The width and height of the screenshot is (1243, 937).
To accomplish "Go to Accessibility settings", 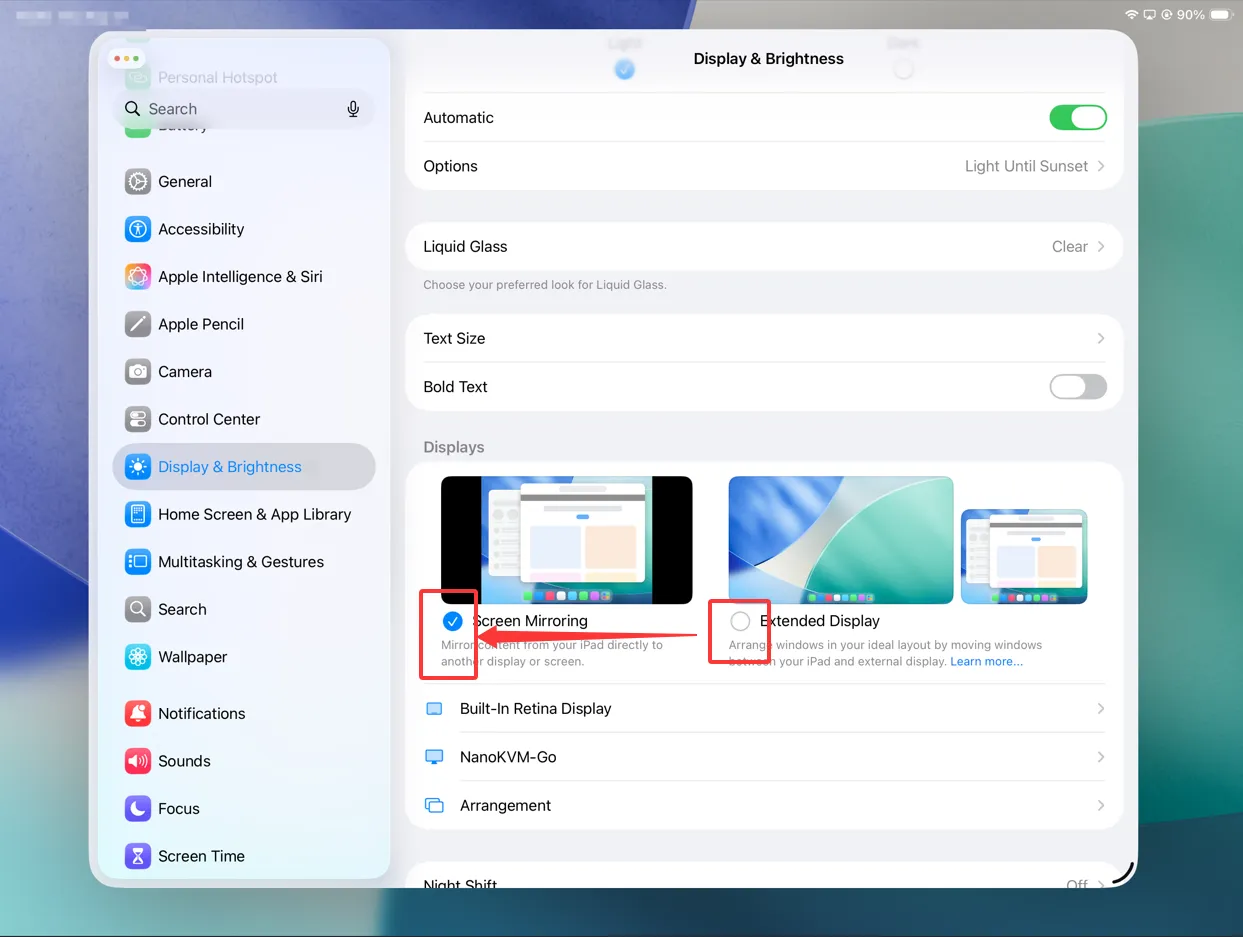I will coord(201,229).
